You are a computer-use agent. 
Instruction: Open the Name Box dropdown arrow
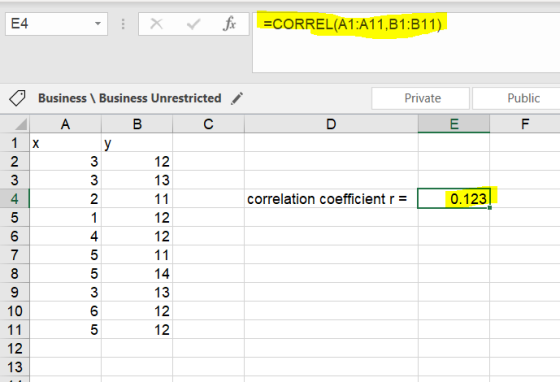click(98, 24)
